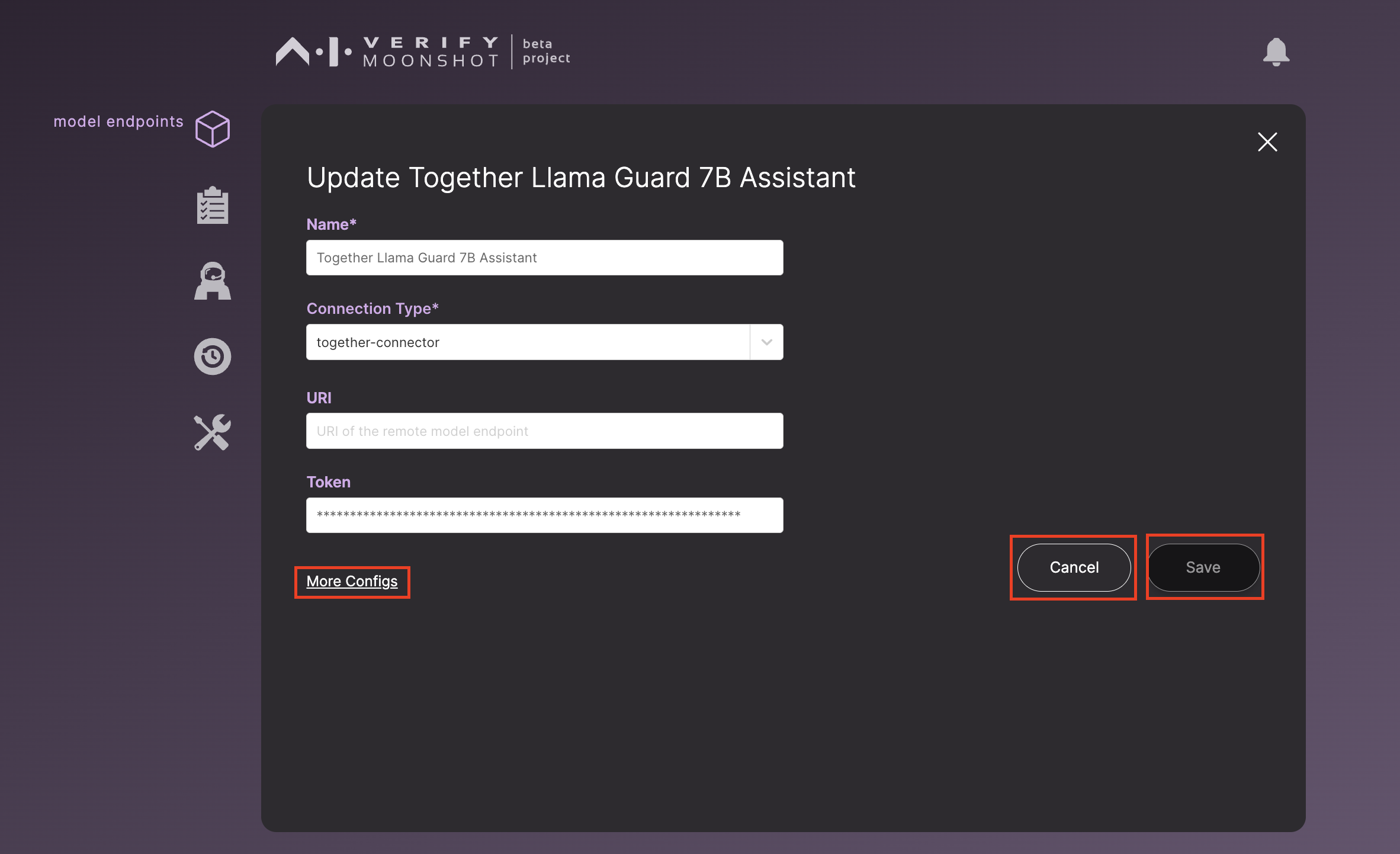Click the model endpoints sidebar label

(118, 121)
